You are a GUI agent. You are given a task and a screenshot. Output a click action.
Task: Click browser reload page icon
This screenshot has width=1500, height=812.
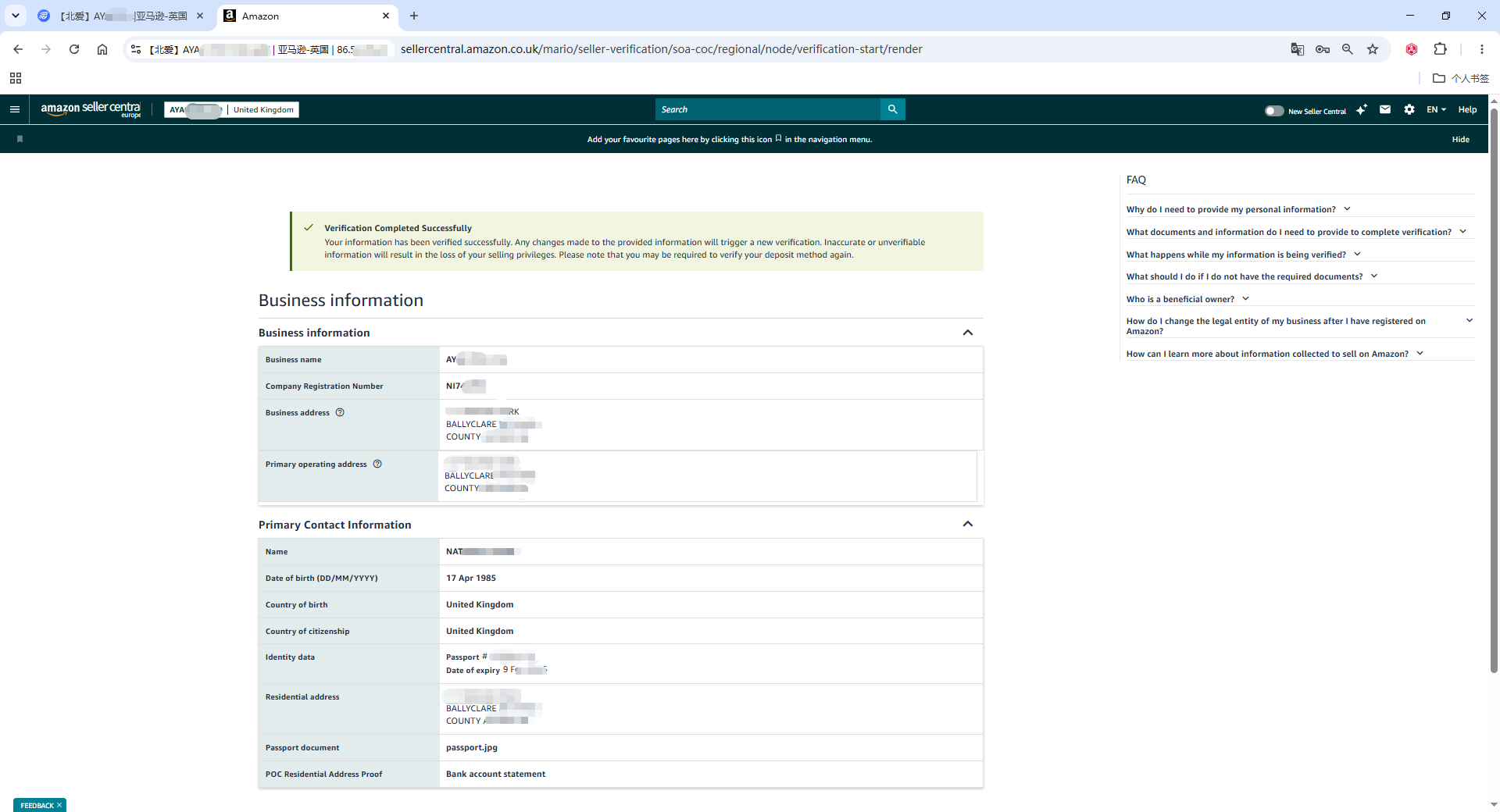[x=74, y=49]
